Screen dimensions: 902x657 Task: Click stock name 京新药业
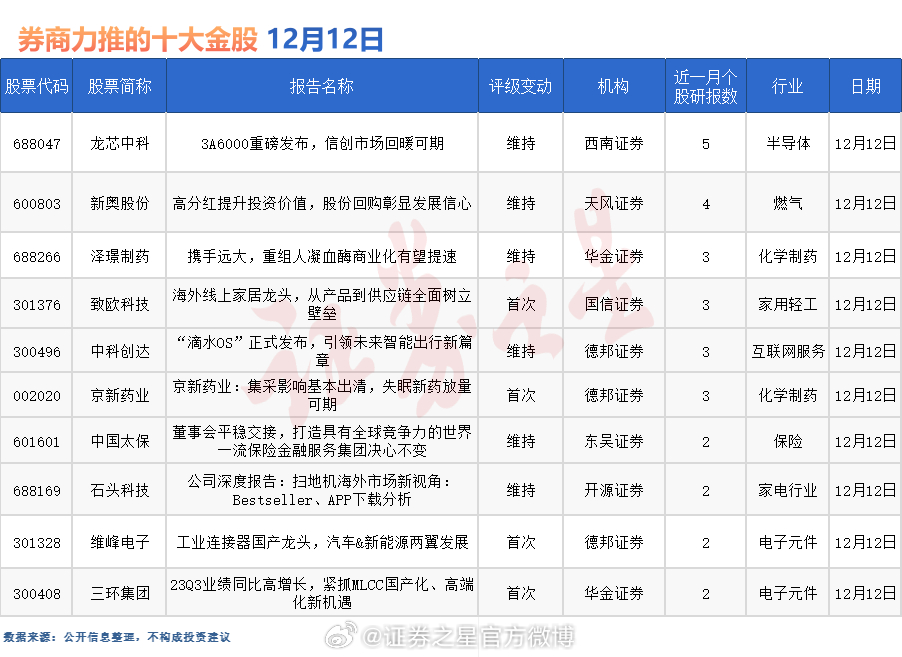120,395
